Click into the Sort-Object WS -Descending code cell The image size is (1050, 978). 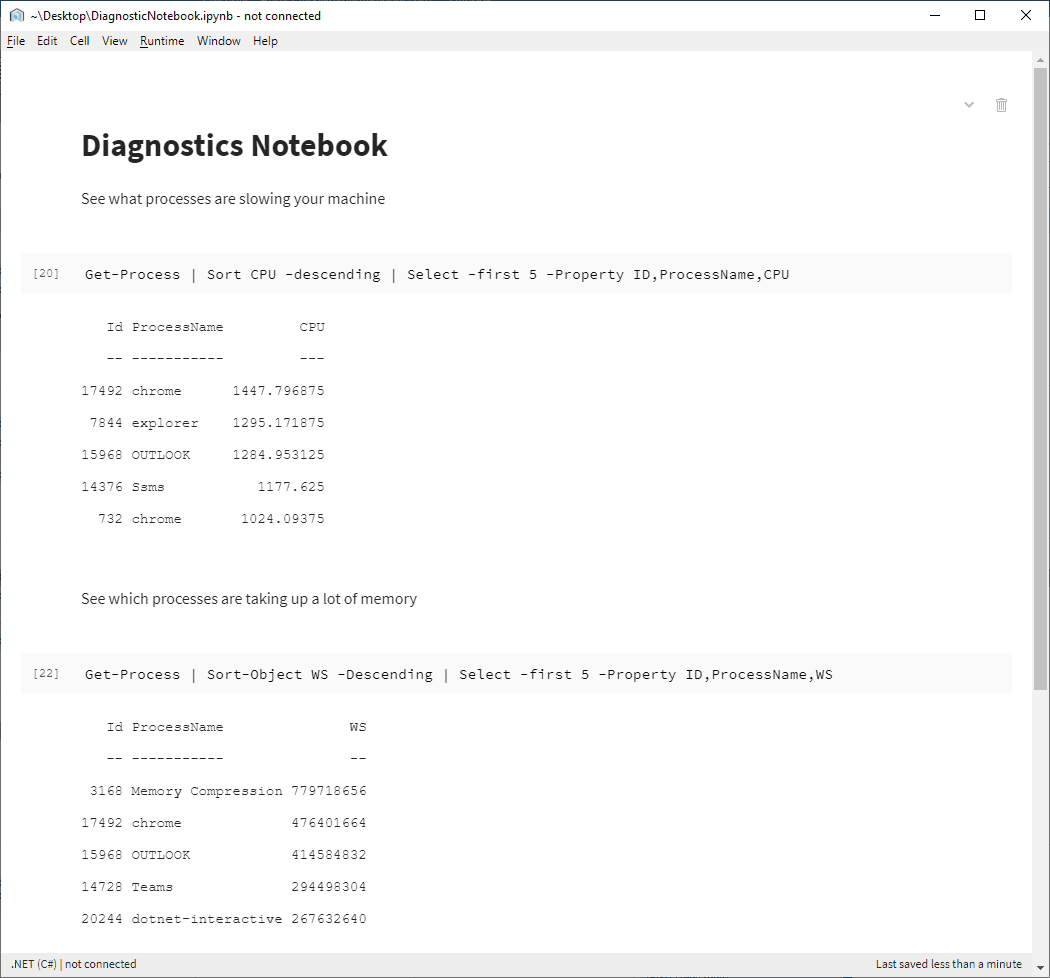pyautogui.click(x=516, y=674)
